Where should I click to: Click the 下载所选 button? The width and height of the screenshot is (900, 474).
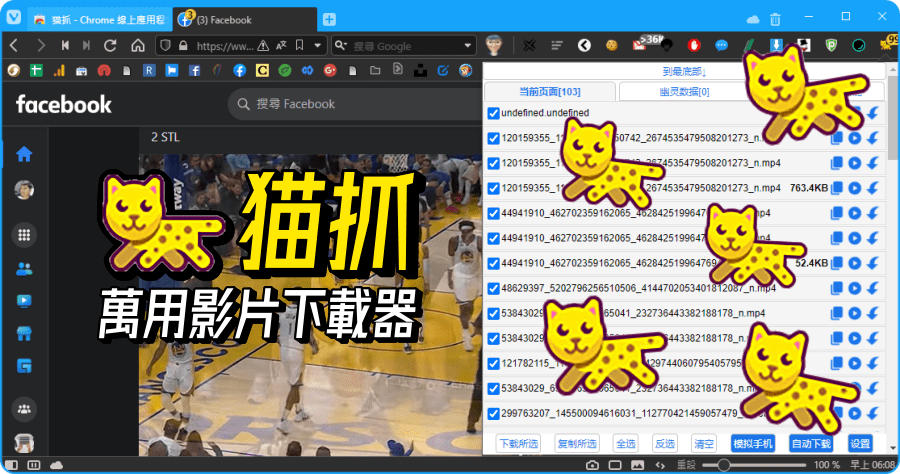pyautogui.click(x=518, y=444)
